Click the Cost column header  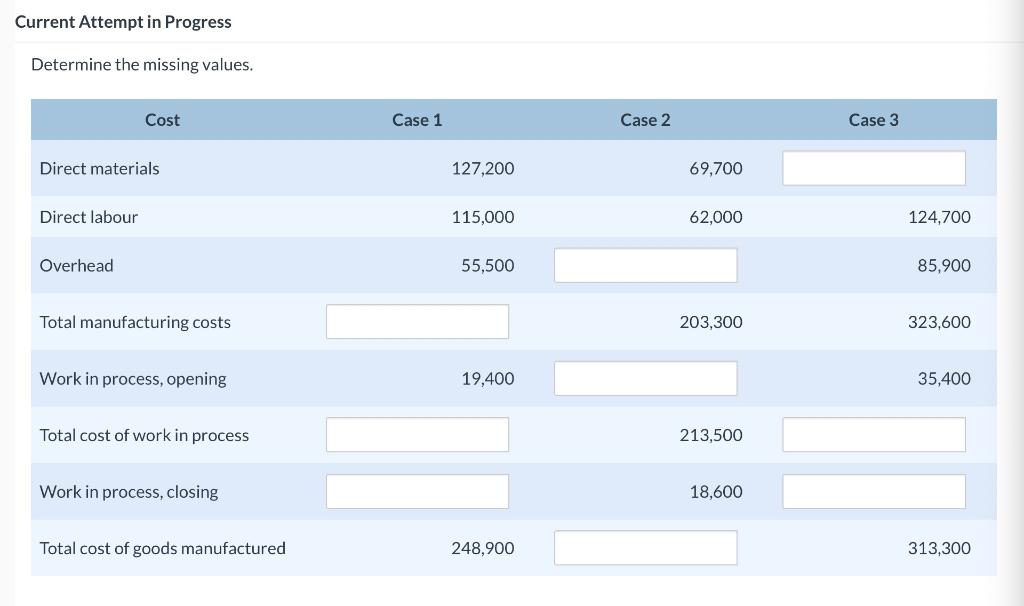162,119
